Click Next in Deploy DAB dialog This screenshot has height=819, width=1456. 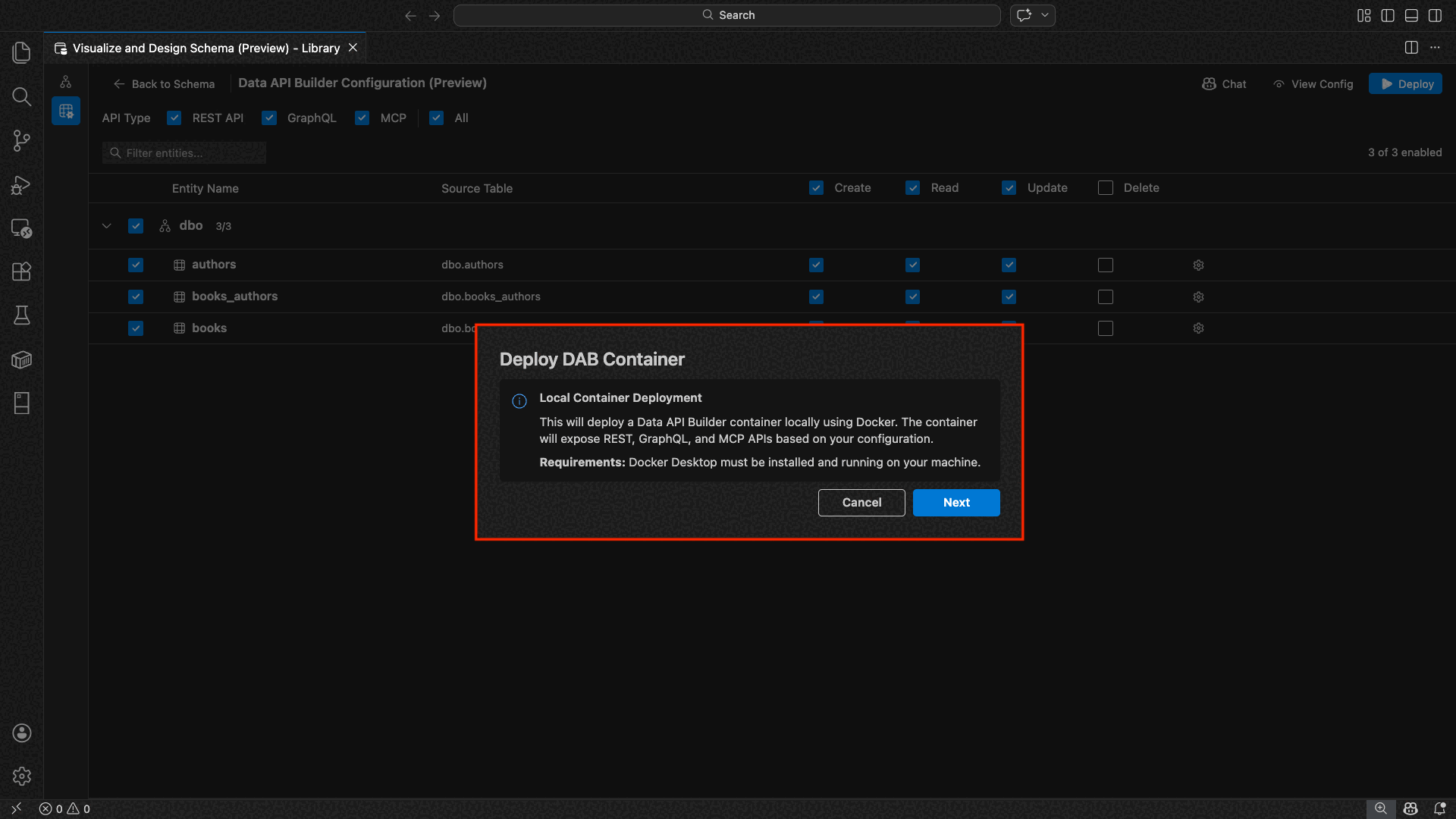955,503
